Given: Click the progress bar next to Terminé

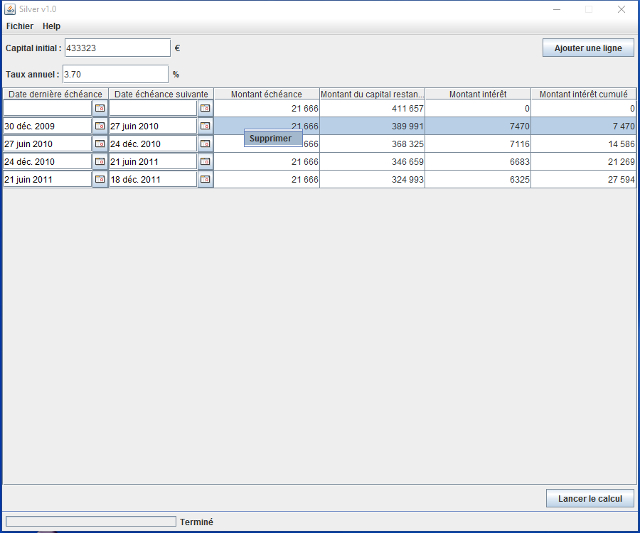Looking at the screenshot, I should point(90,522).
